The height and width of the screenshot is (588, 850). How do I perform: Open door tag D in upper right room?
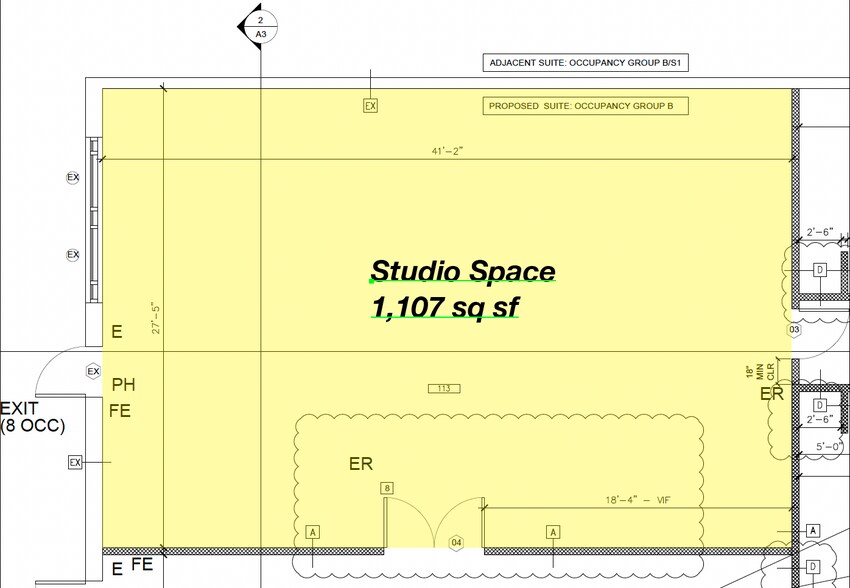pos(820,268)
